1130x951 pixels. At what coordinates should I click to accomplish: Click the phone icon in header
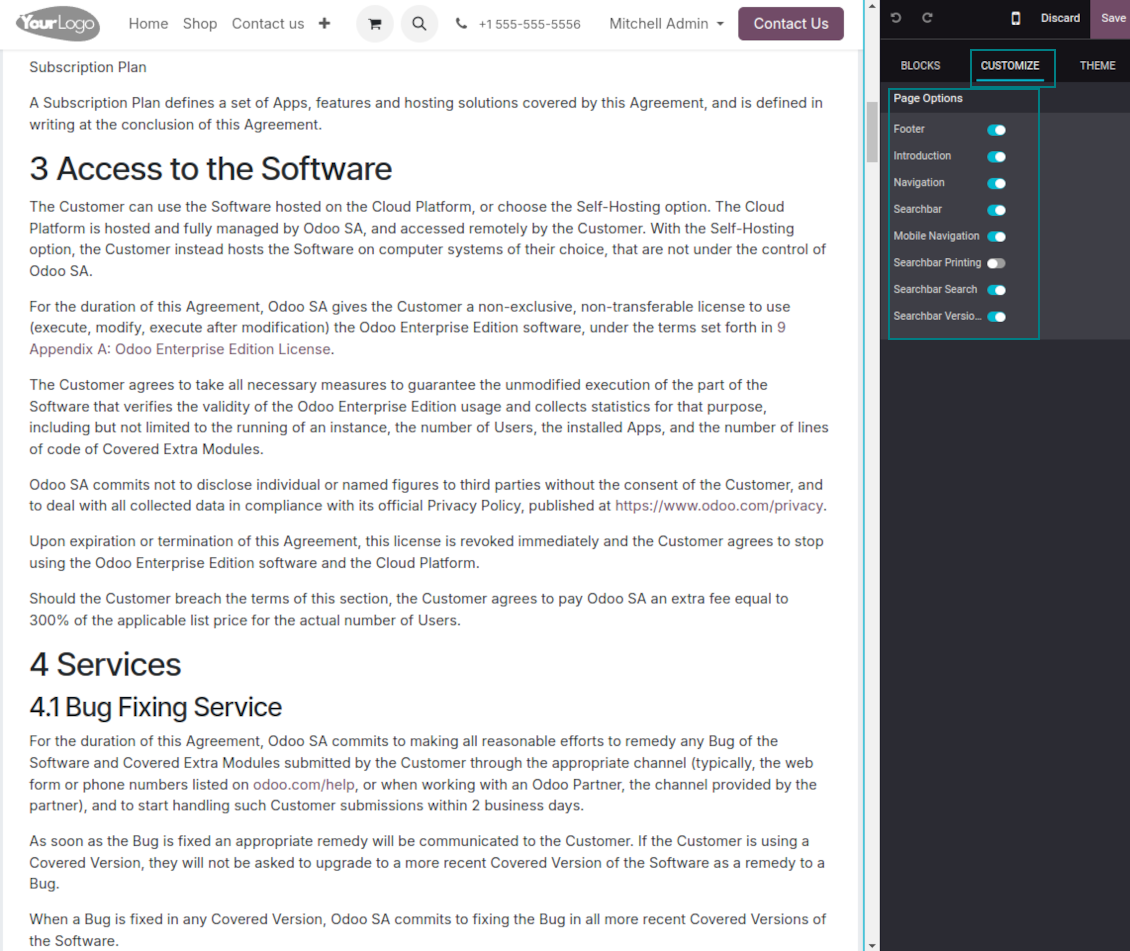(x=461, y=24)
